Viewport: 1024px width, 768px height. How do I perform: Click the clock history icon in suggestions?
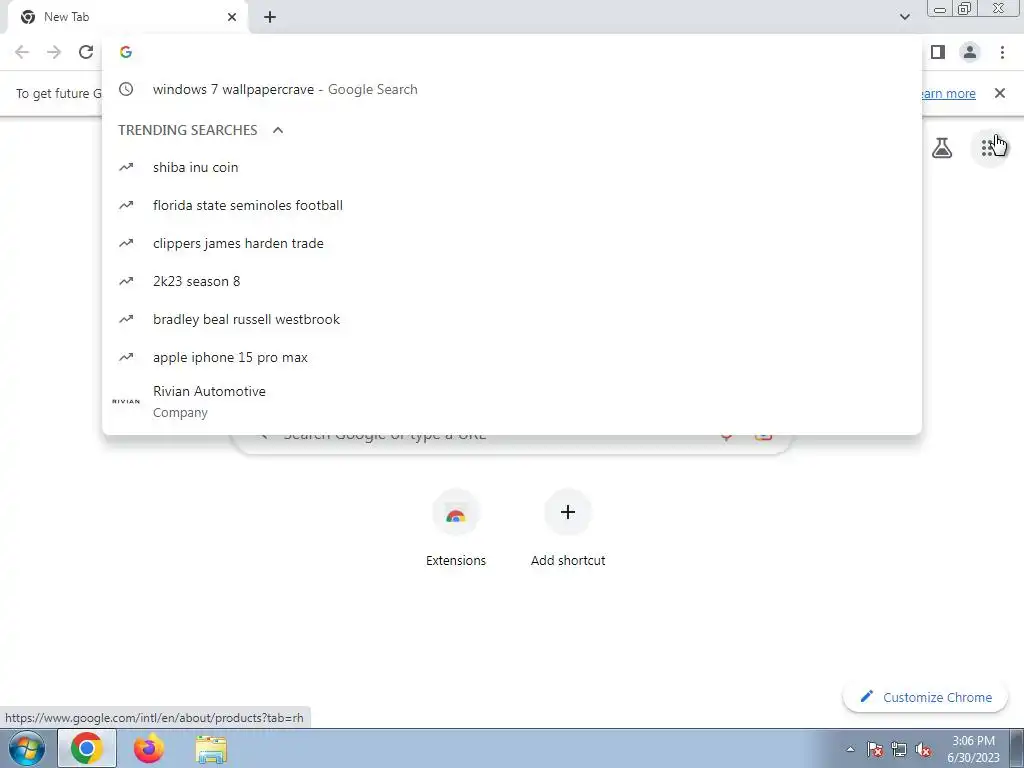(x=126, y=89)
